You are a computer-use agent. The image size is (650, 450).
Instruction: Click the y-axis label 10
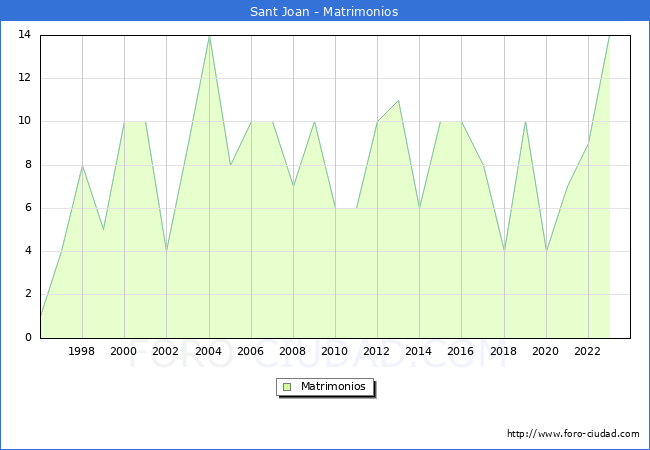tap(25, 121)
